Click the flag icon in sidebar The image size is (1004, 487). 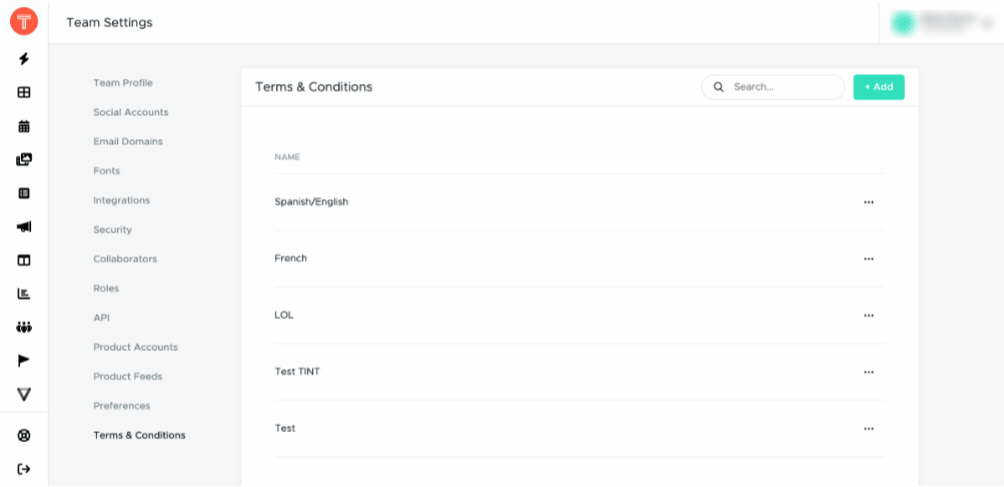point(24,361)
